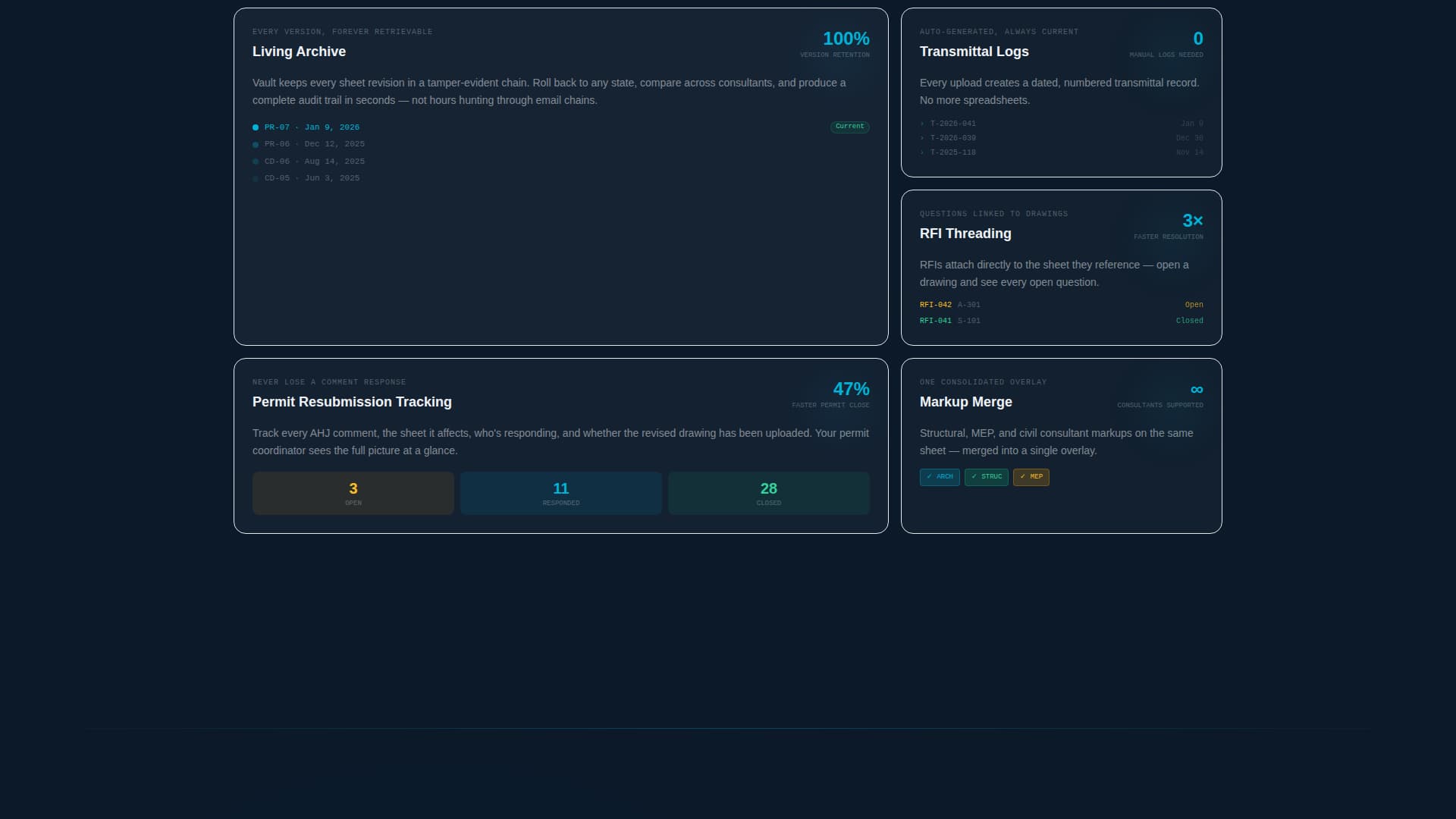The image size is (1456, 819).
Task: Select the PR-07 · Jan 9, 2026 revision
Action: coord(312,127)
